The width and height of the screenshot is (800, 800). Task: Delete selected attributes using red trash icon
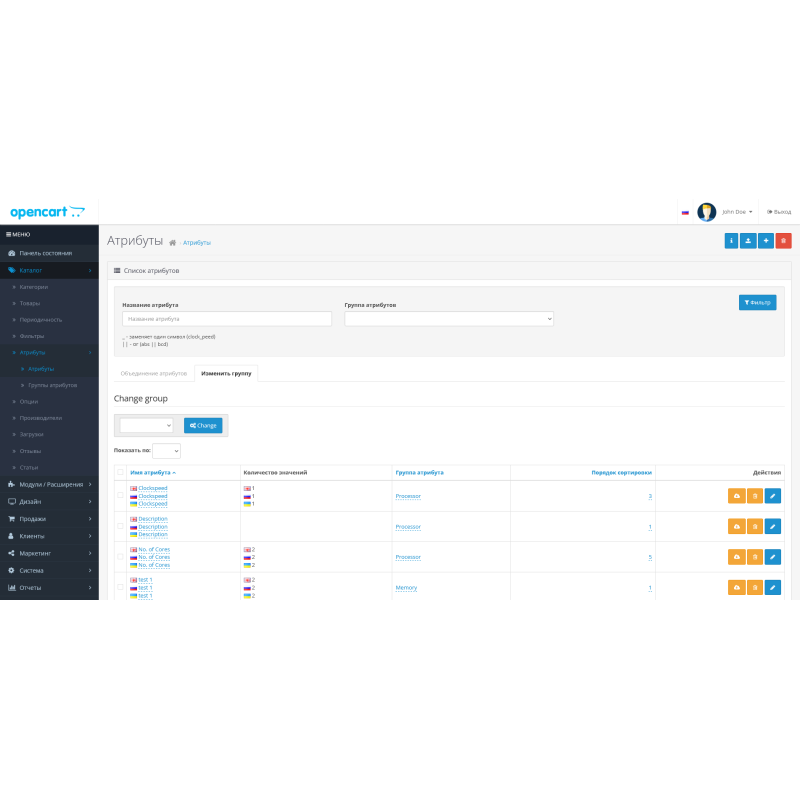(x=782, y=240)
